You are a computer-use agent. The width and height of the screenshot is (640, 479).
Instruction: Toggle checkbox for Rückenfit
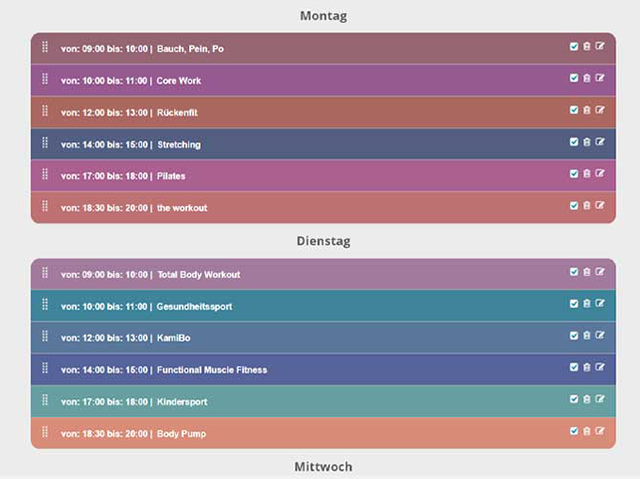click(574, 110)
